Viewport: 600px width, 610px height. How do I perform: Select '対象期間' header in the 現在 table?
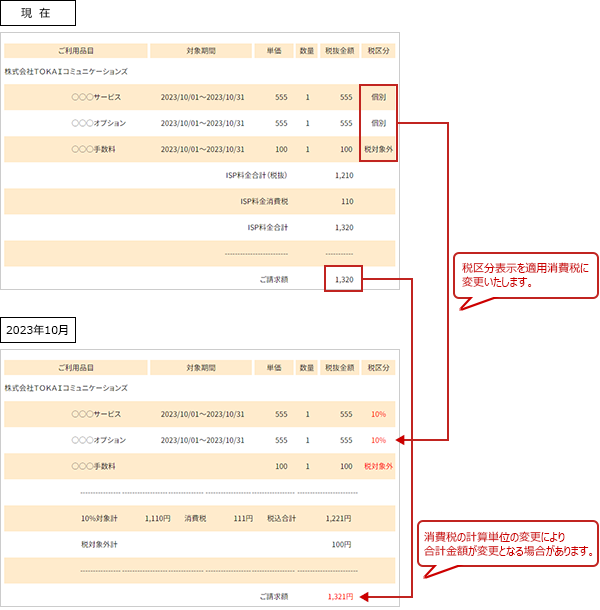tap(201, 51)
